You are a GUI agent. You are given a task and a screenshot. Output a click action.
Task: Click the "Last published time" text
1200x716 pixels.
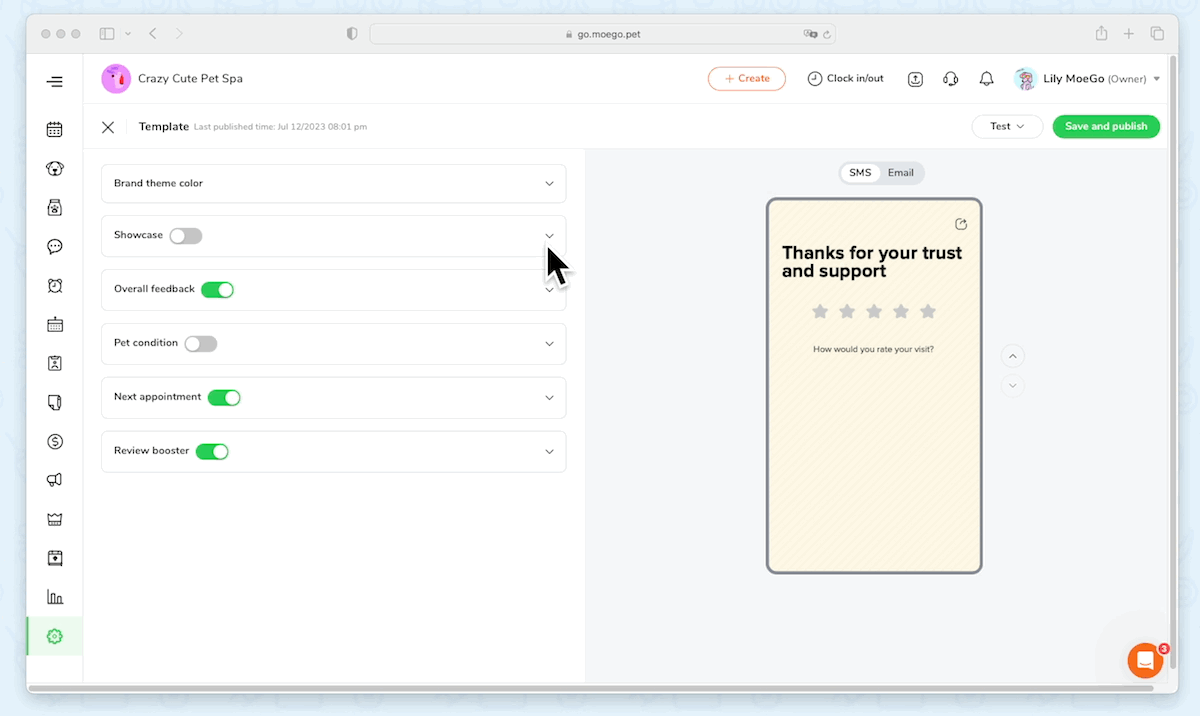pos(280,128)
